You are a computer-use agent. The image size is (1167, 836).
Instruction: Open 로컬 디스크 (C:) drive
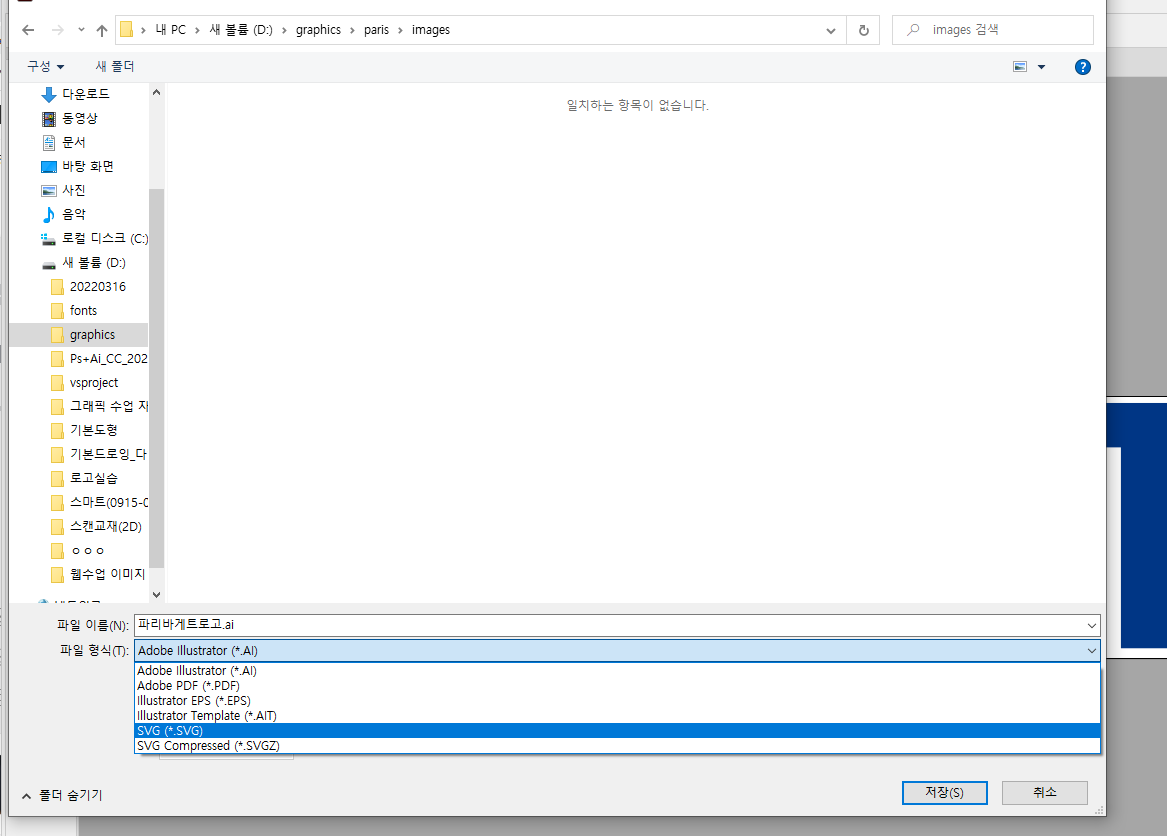[x=104, y=238]
